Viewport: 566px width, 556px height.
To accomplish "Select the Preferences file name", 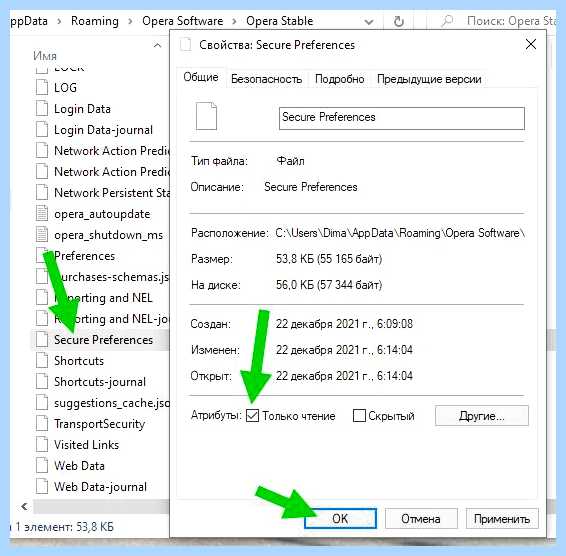I will pyautogui.click(x=84, y=256).
